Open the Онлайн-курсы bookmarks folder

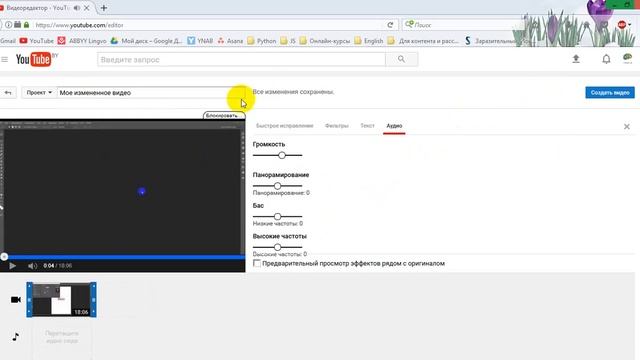point(325,41)
